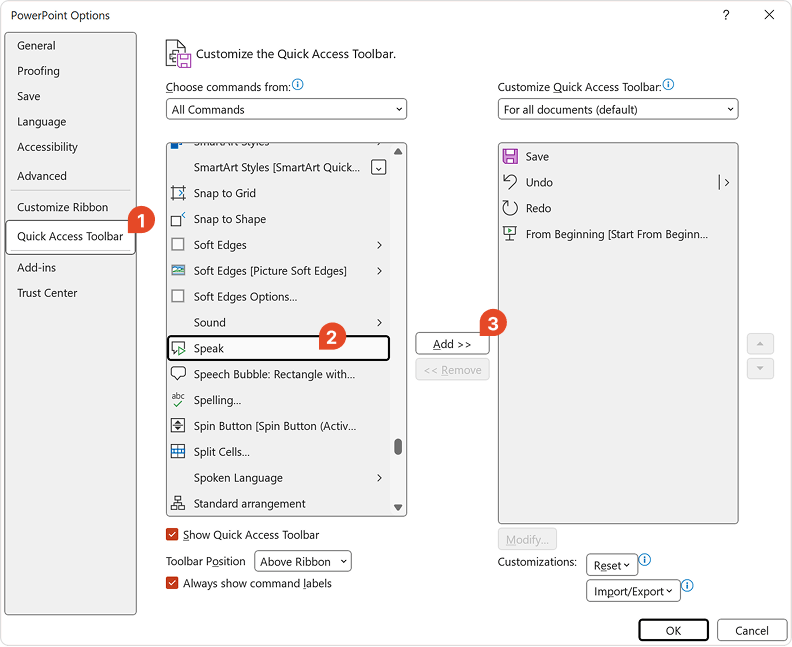Click the Move Up arrow button
The width and height of the screenshot is (792, 647).
point(760,344)
